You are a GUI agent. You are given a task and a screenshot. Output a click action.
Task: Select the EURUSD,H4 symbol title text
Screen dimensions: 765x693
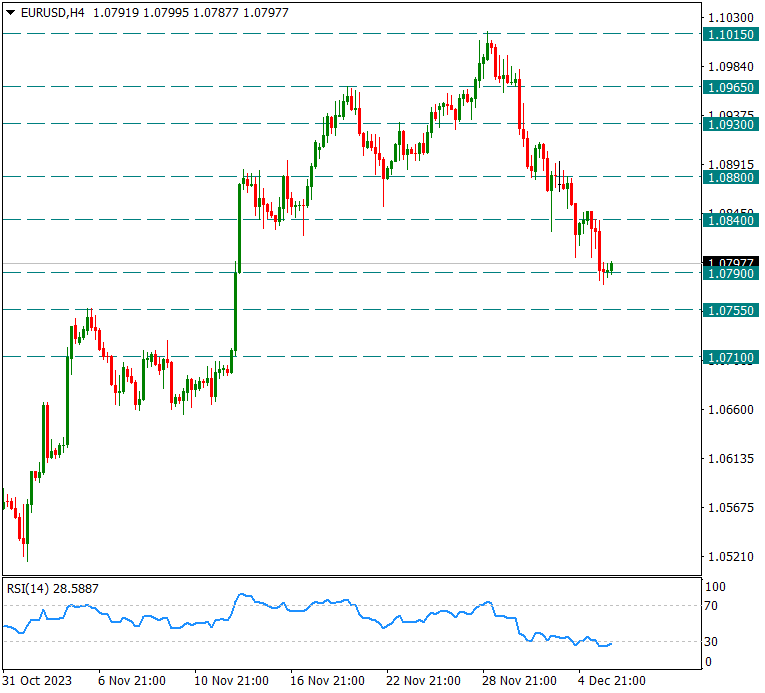tap(52, 13)
